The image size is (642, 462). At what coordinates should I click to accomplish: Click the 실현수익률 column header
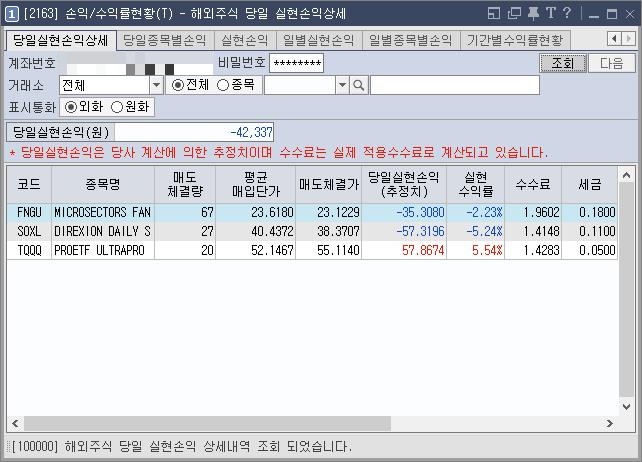[x=476, y=184]
